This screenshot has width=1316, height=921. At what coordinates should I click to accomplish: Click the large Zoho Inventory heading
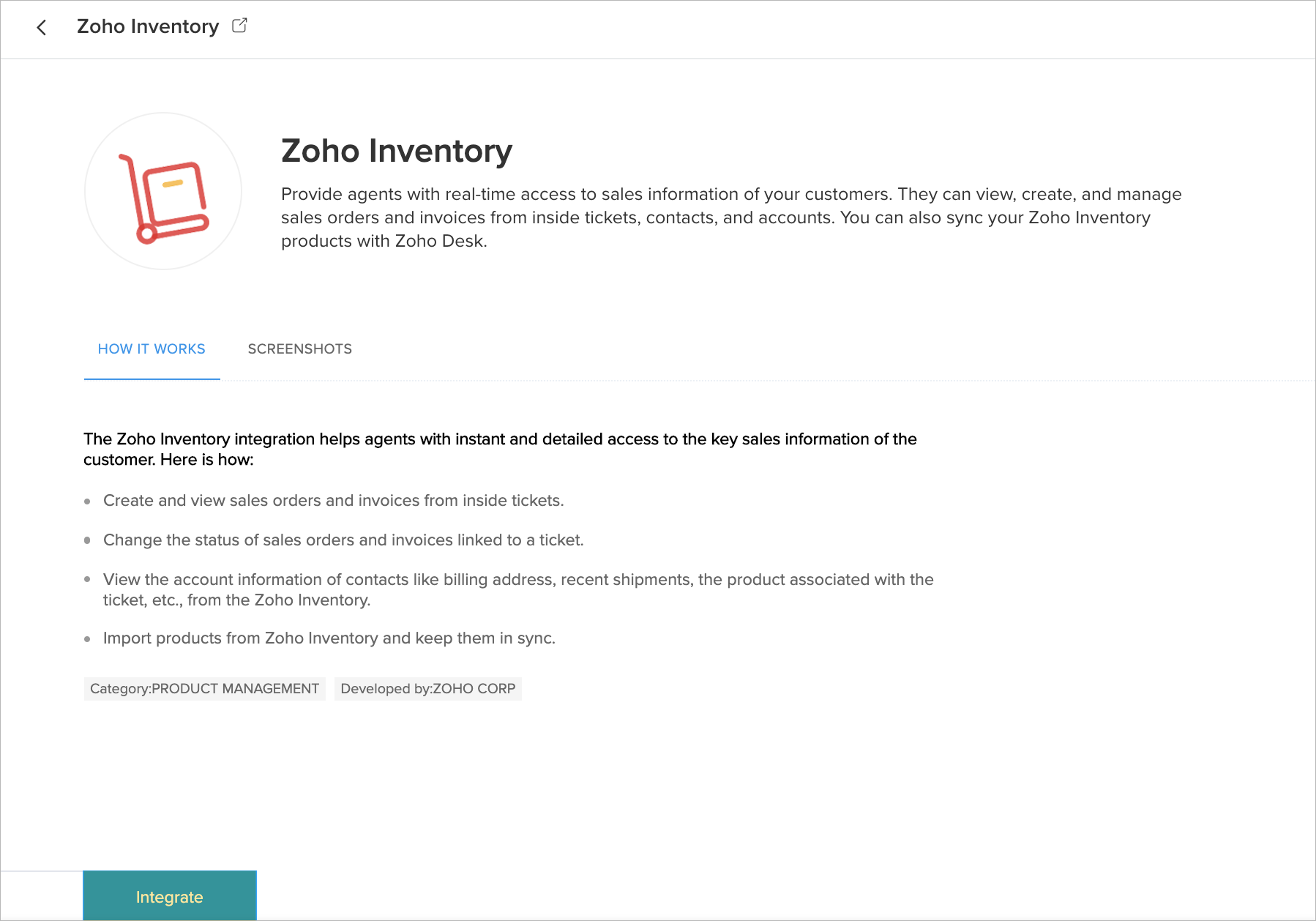click(397, 151)
